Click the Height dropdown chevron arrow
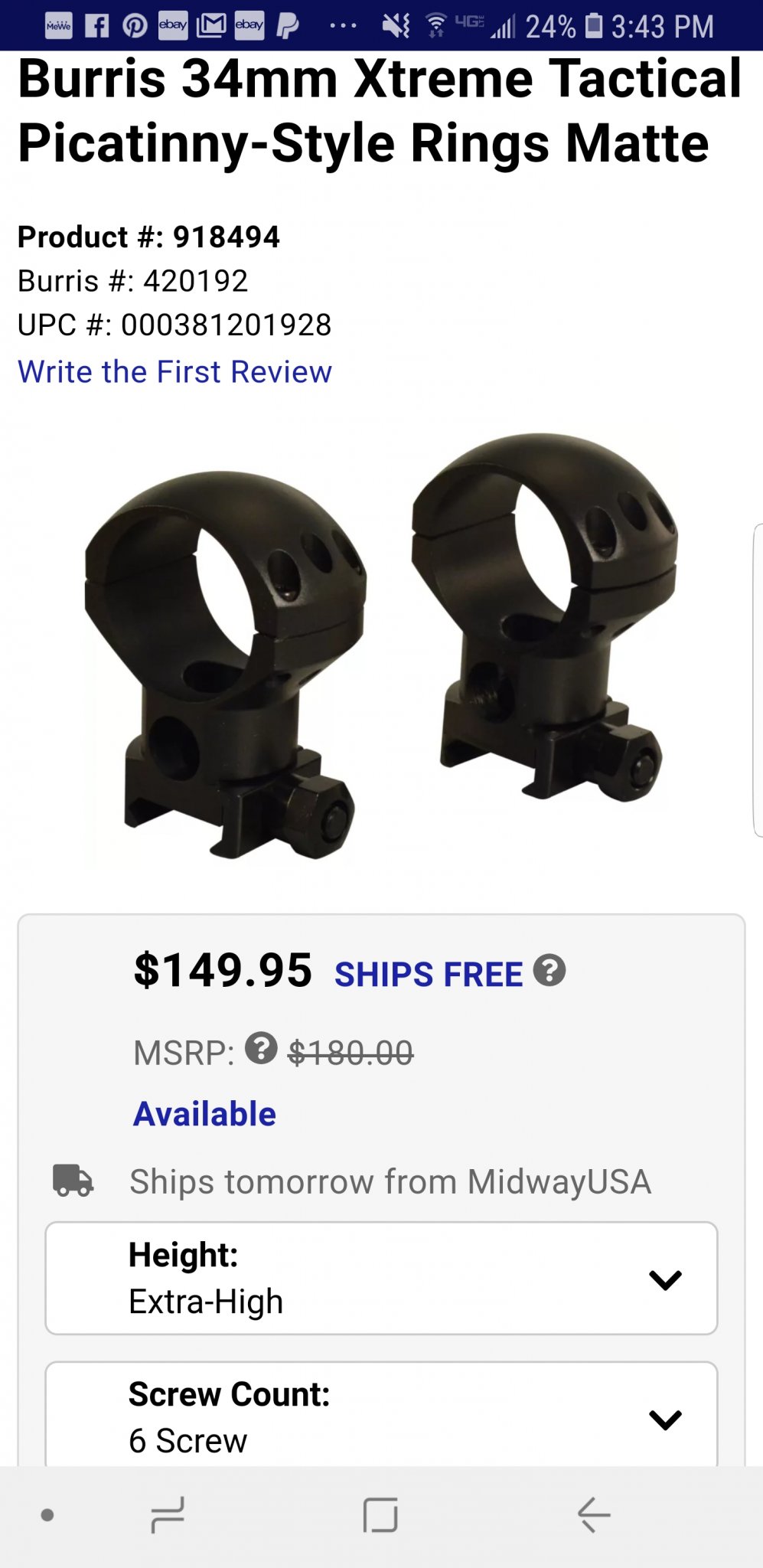Viewport: 763px width, 1568px height. tap(665, 1279)
